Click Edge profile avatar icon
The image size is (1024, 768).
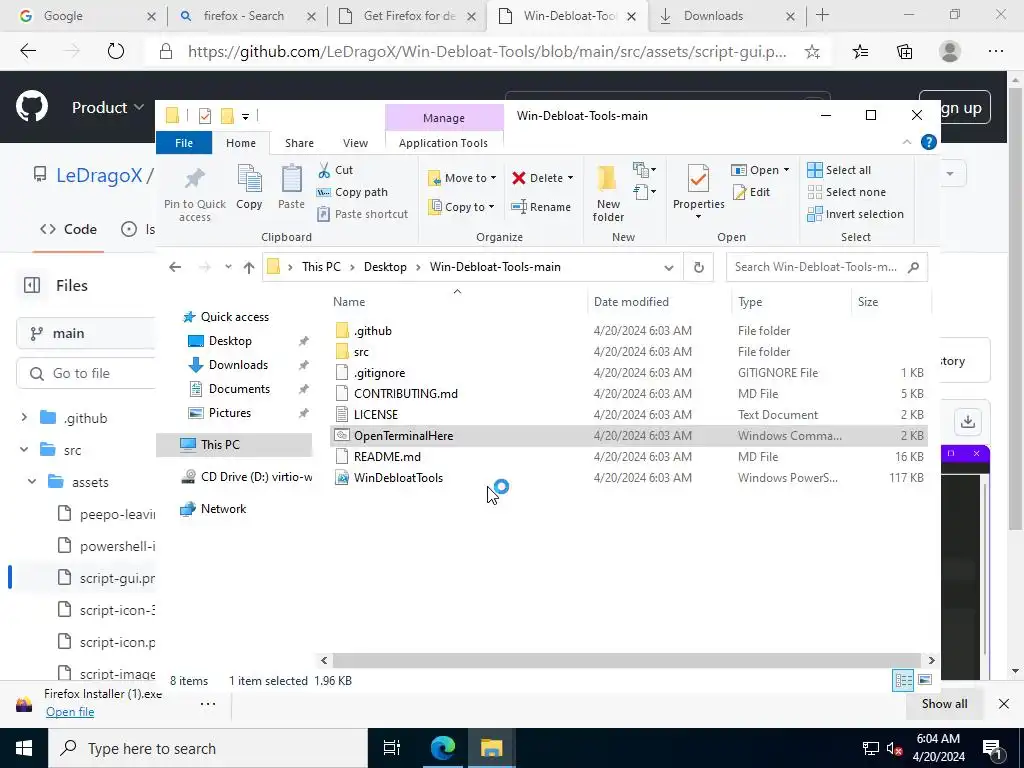click(950, 52)
